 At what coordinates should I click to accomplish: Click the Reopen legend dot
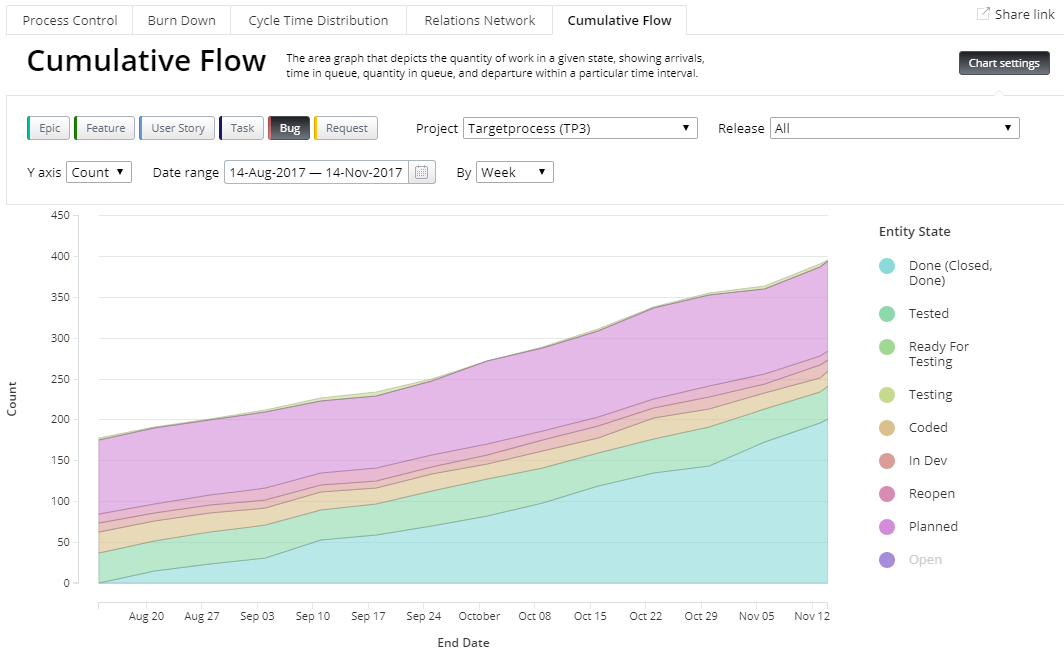tap(887, 493)
